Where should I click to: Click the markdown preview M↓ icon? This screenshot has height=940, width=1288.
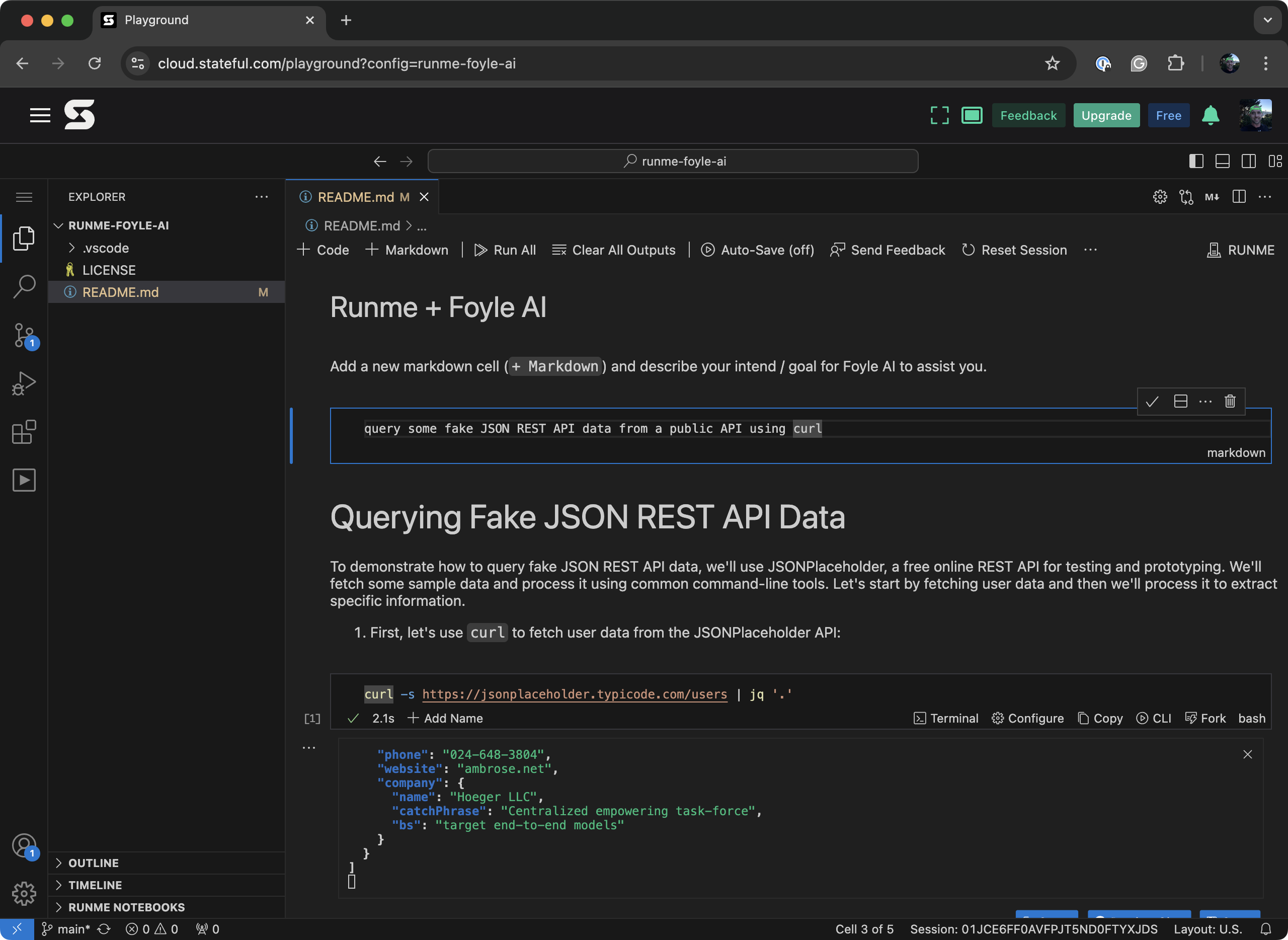pyautogui.click(x=1212, y=197)
